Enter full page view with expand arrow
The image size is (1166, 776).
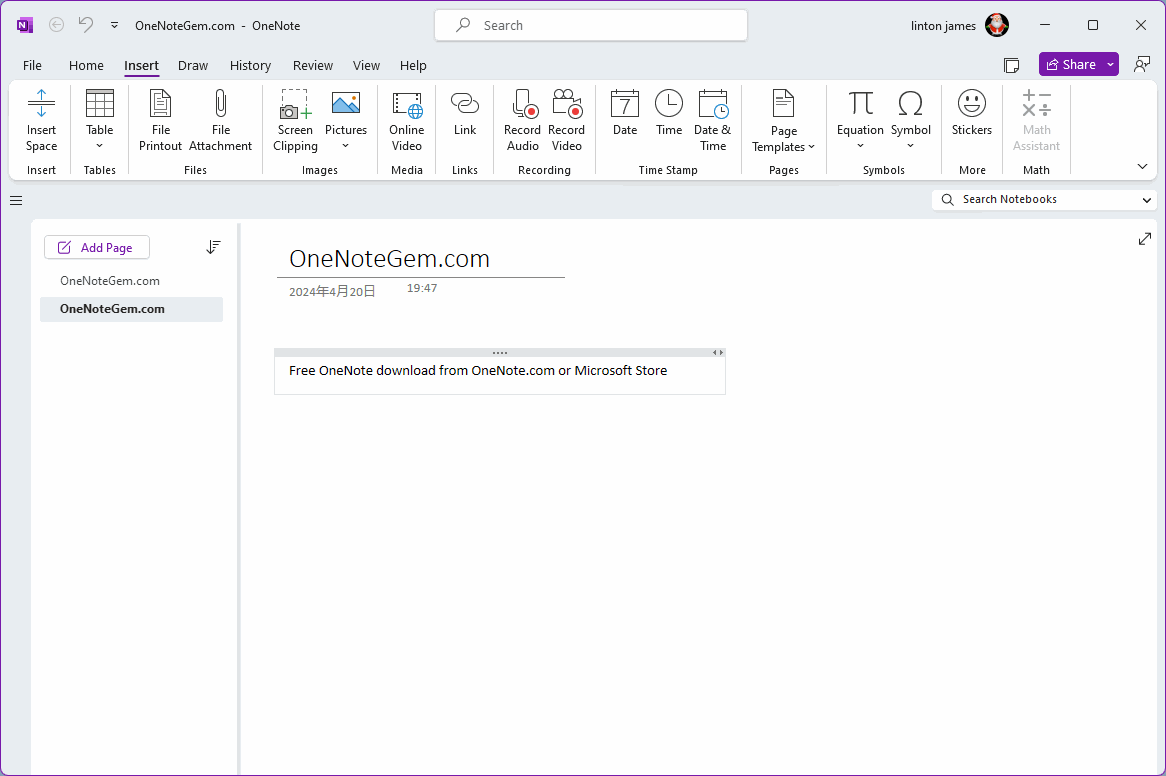(x=1144, y=239)
